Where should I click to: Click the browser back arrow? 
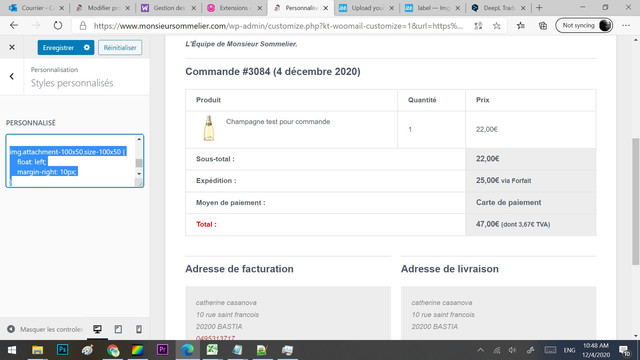pyautogui.click(x=14, y=25)
